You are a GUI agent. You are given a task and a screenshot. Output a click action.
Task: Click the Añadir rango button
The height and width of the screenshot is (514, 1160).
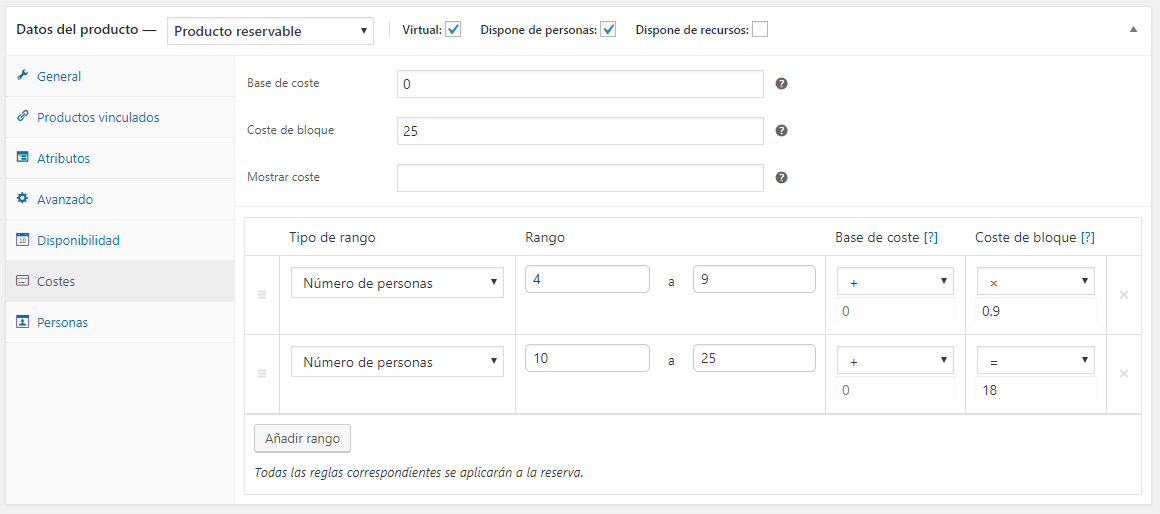tap(302, 438)
